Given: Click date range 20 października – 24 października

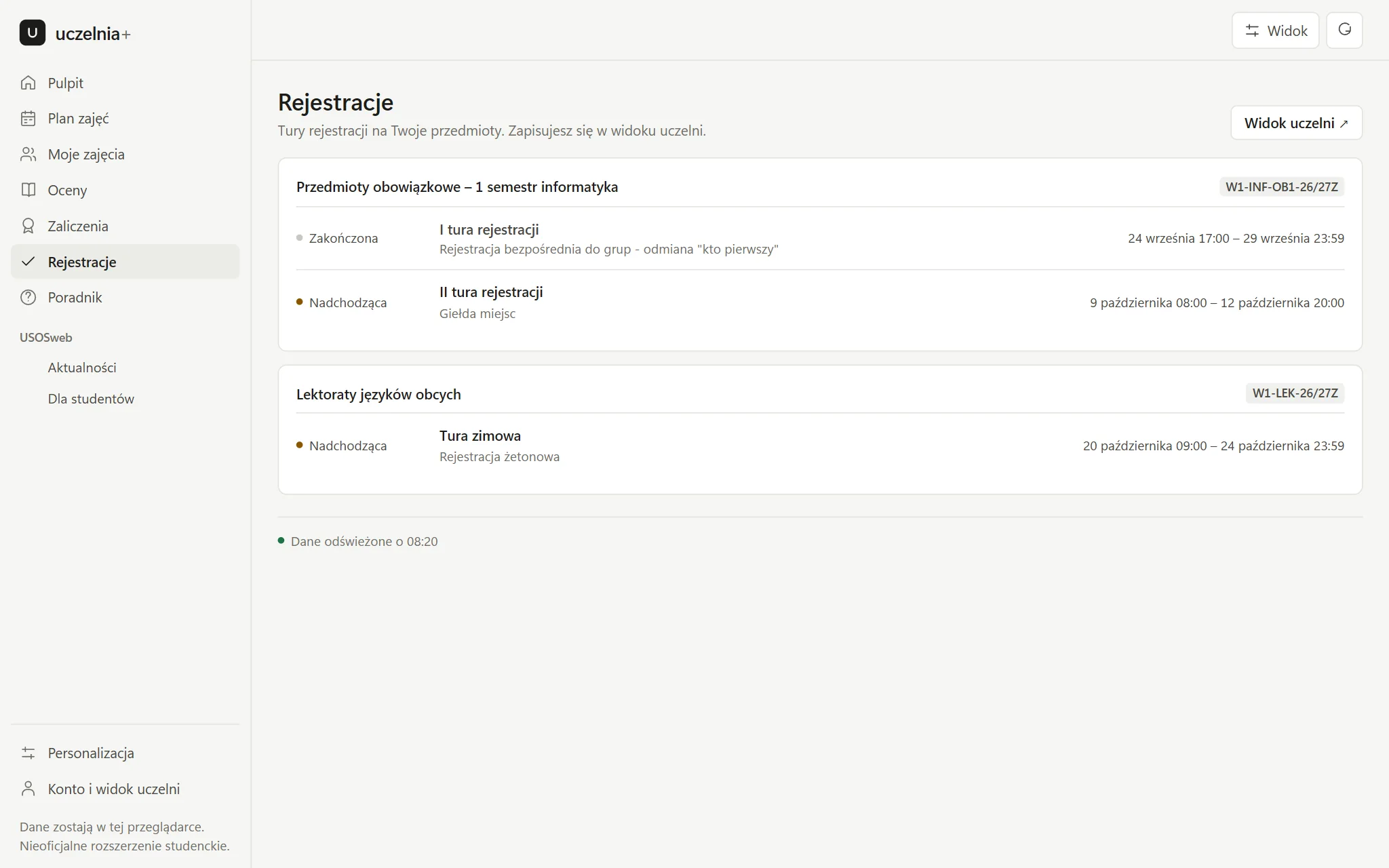Looking at the screenshot, I should 1213,446.
